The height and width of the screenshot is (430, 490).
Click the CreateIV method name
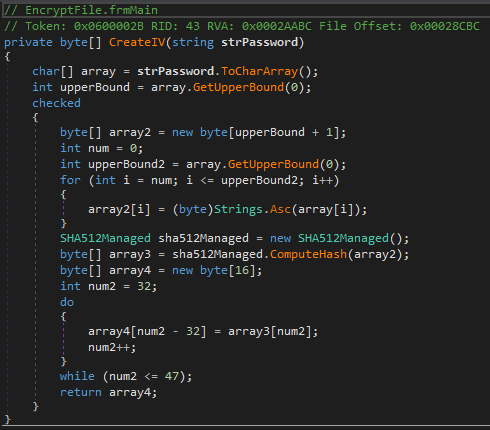[x=137, y=42]
